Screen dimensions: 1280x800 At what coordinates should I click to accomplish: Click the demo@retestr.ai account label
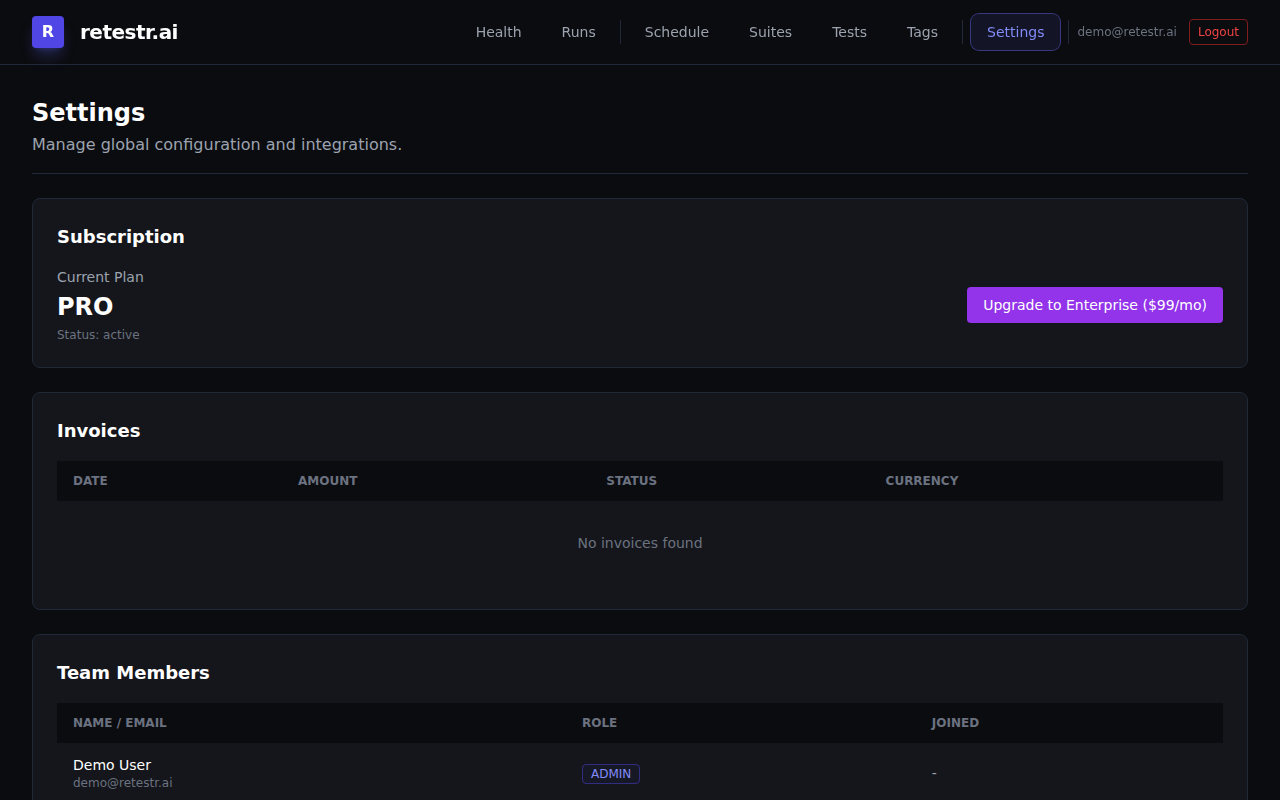point(1127,31)
